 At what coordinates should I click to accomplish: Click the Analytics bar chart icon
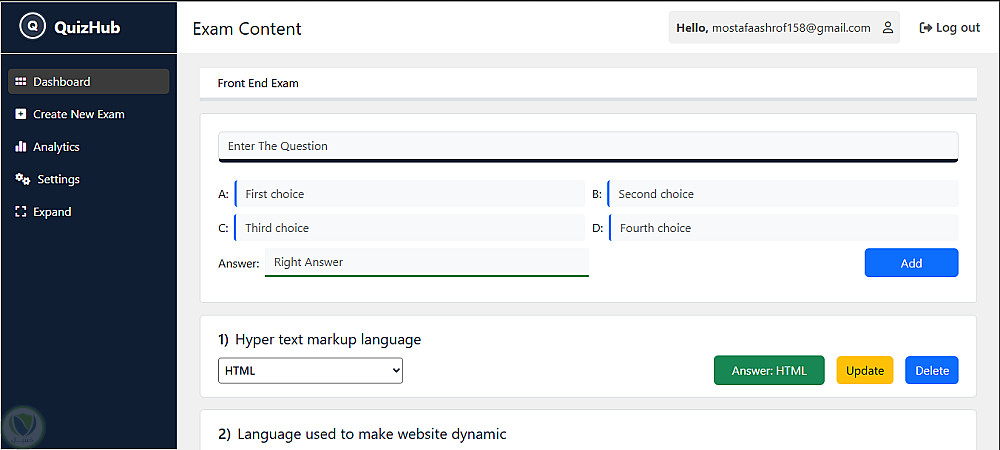[x=21, y=147]
